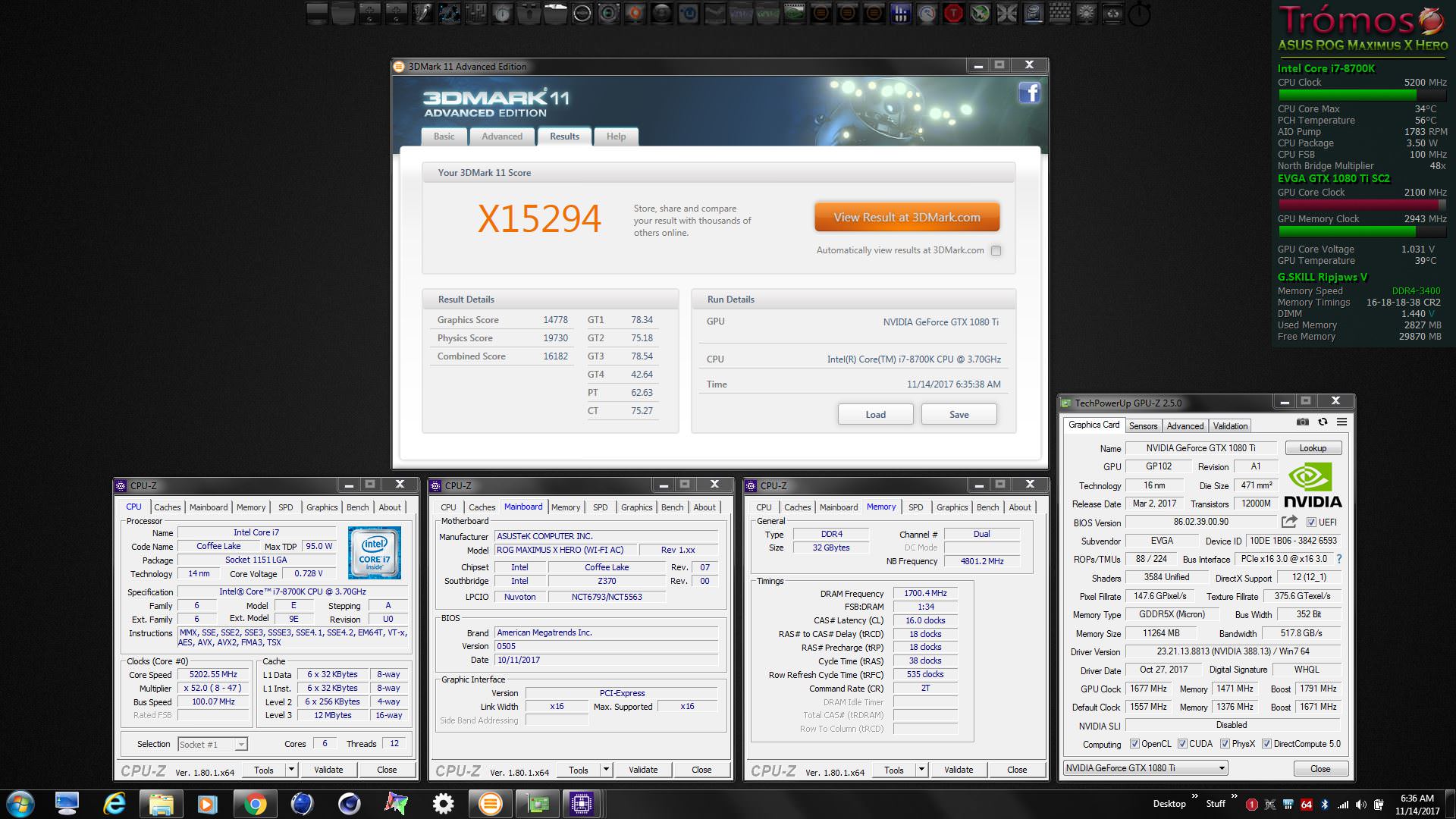Switch to the Basic tab in 3DMark 11
1456x819 pixels.
[444, 136]
